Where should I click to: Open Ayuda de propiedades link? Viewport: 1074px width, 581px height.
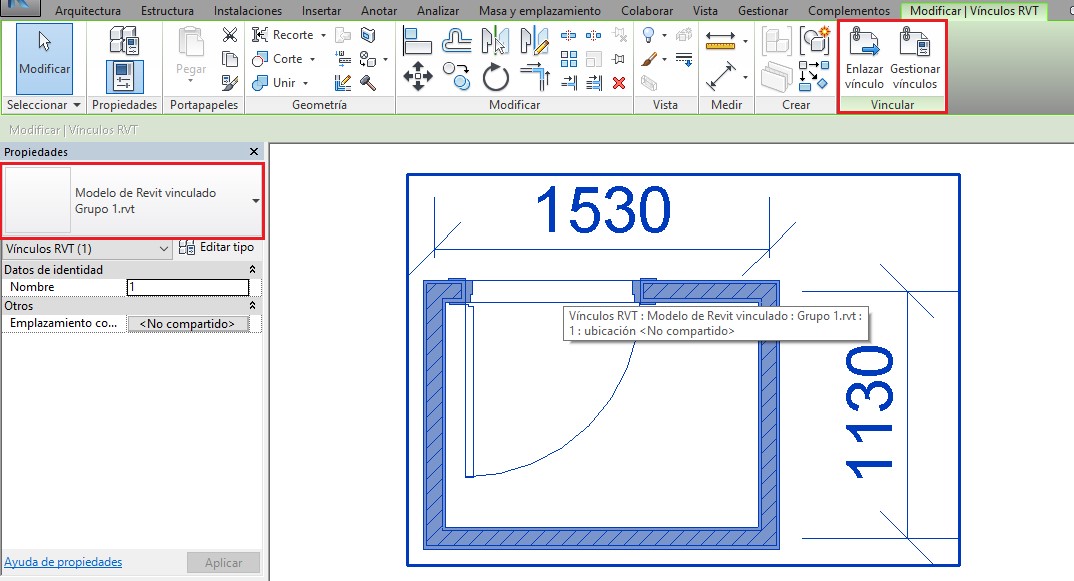pyautogui.click(x=63, y=562)
